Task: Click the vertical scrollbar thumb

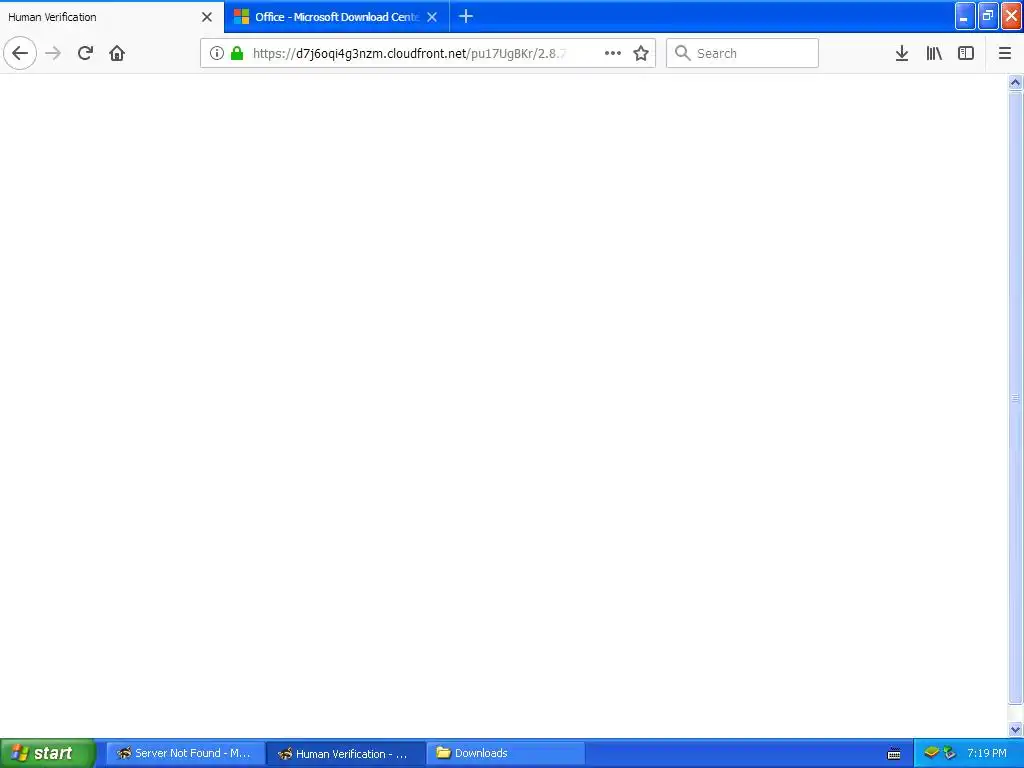Action: [1015, 398]
